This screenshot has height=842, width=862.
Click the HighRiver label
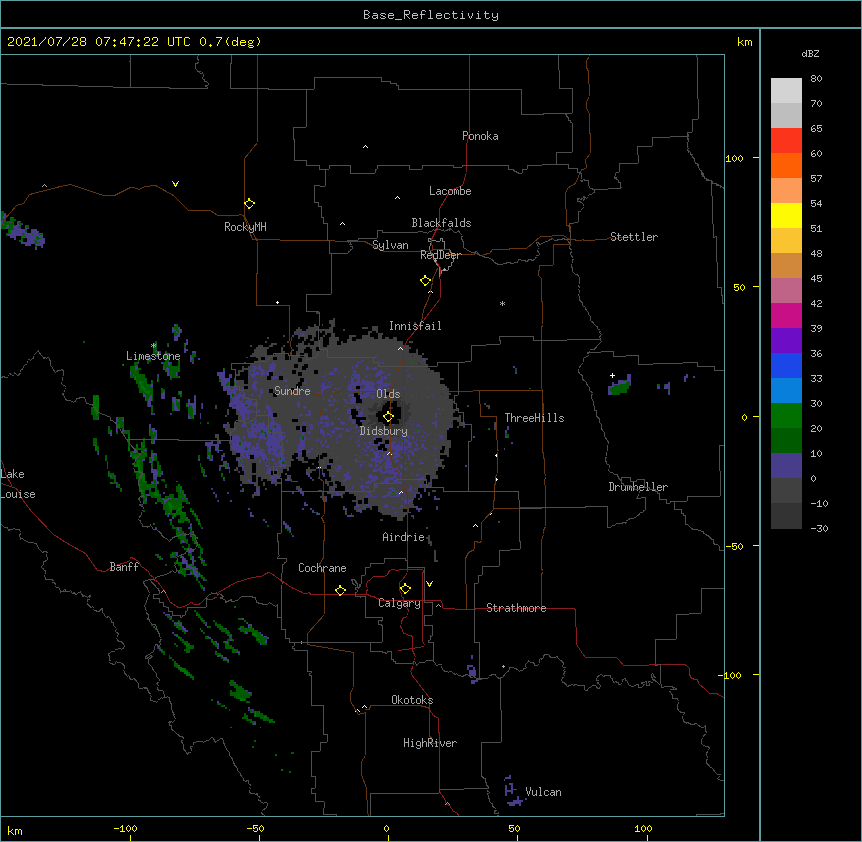pos(430,743)
